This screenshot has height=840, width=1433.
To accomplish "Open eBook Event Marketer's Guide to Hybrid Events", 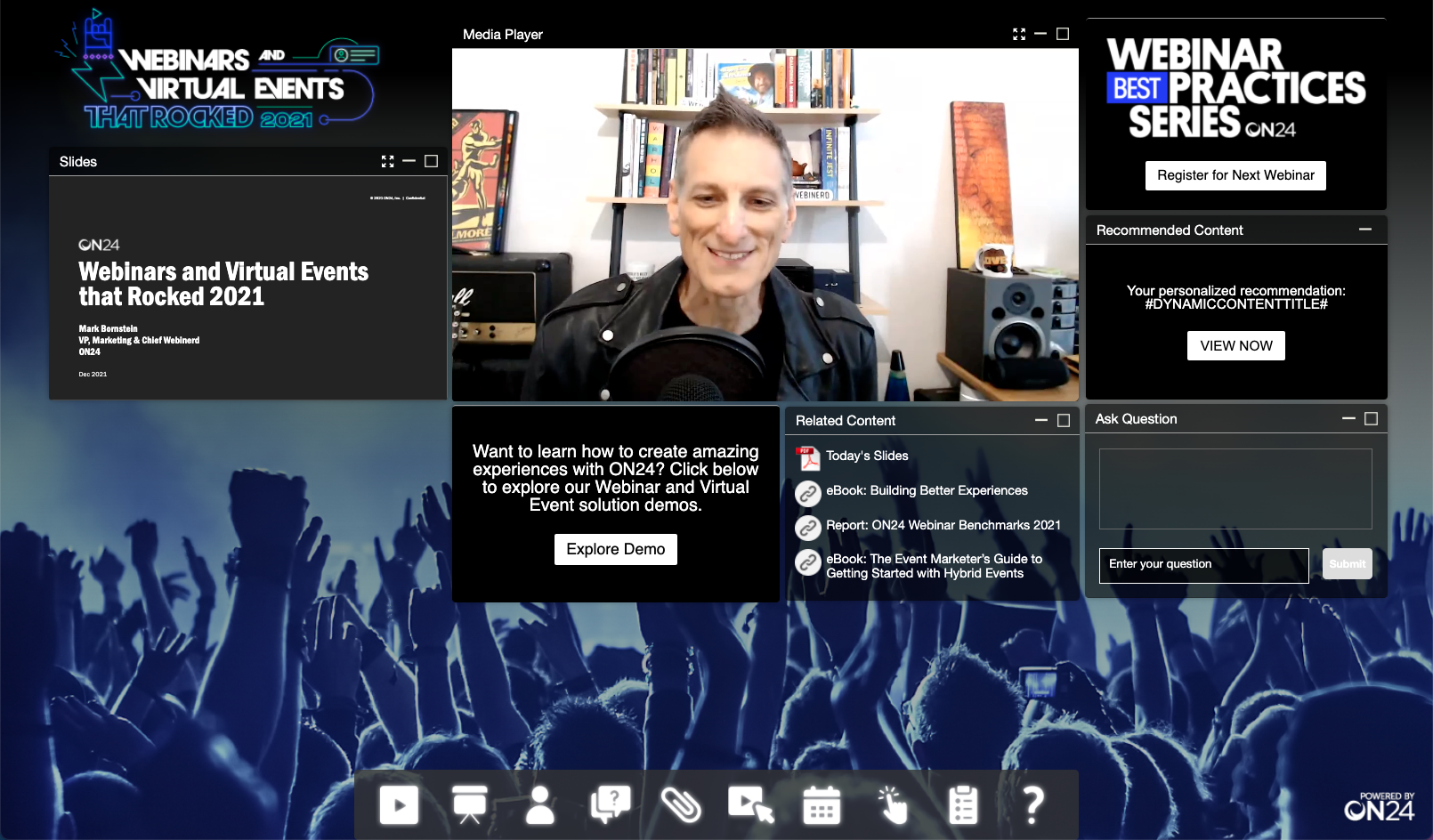I will [934, 566].
